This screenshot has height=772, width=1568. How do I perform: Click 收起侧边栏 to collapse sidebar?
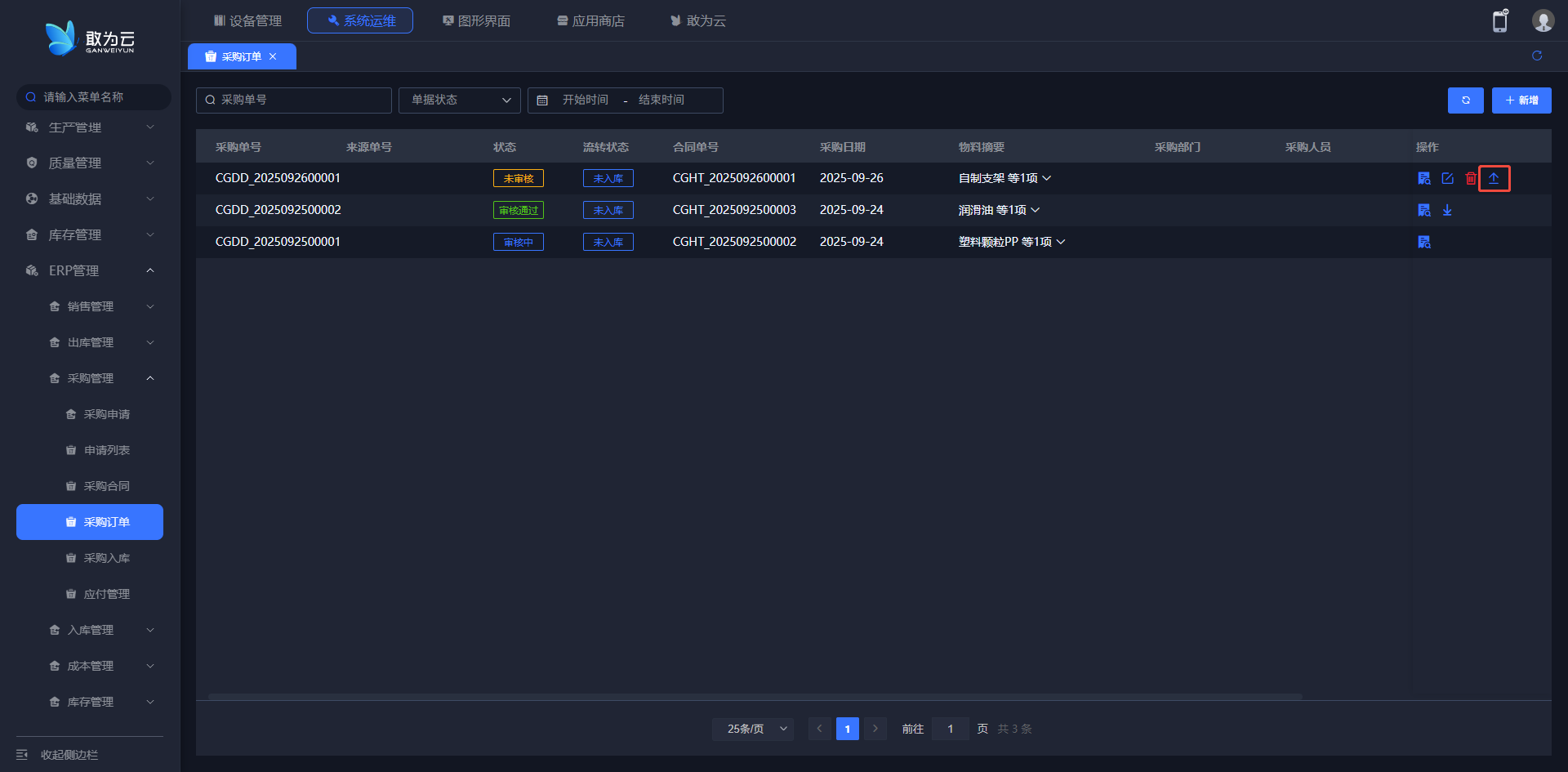tap(57, 755)
